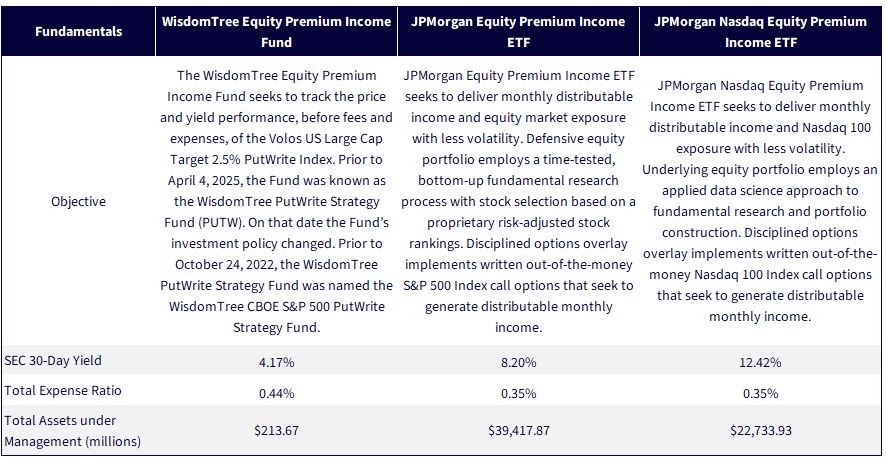The image size is (886, 462).
Task: Select the JPMorgan Equity Premium Income ETF header
Action: tap(518, 32)
